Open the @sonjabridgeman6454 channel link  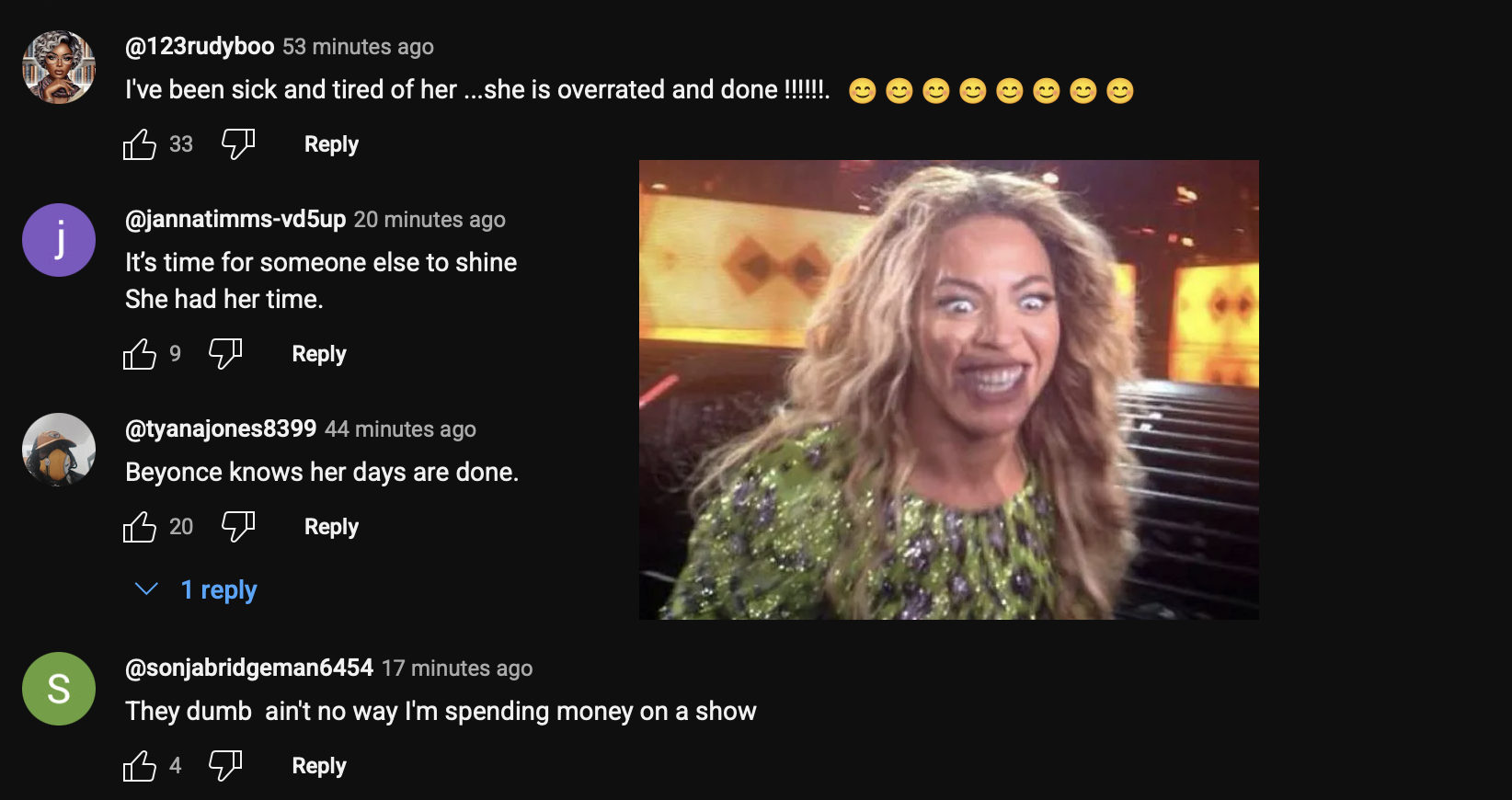pos(249,668)
